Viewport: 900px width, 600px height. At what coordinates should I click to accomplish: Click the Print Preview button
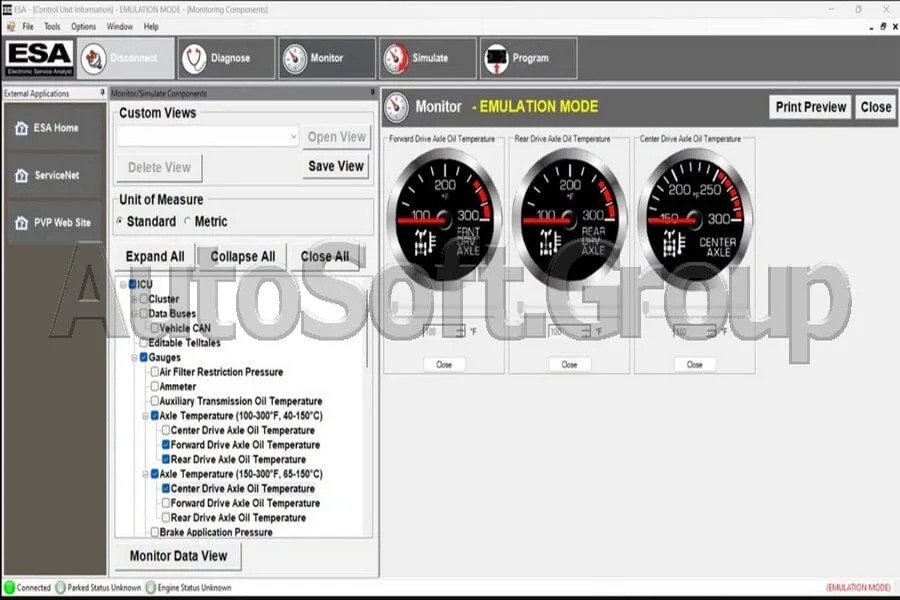[810, 107]
